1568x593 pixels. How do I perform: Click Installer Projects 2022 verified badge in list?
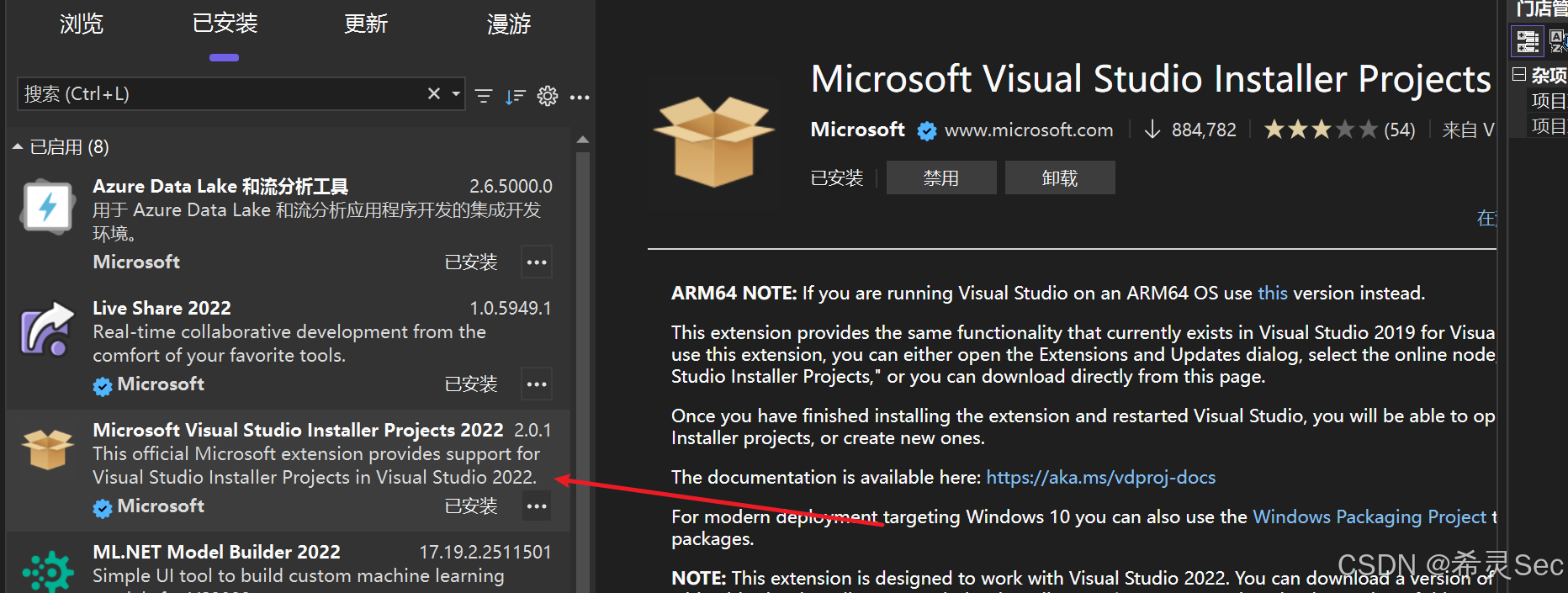pos(103,508)
